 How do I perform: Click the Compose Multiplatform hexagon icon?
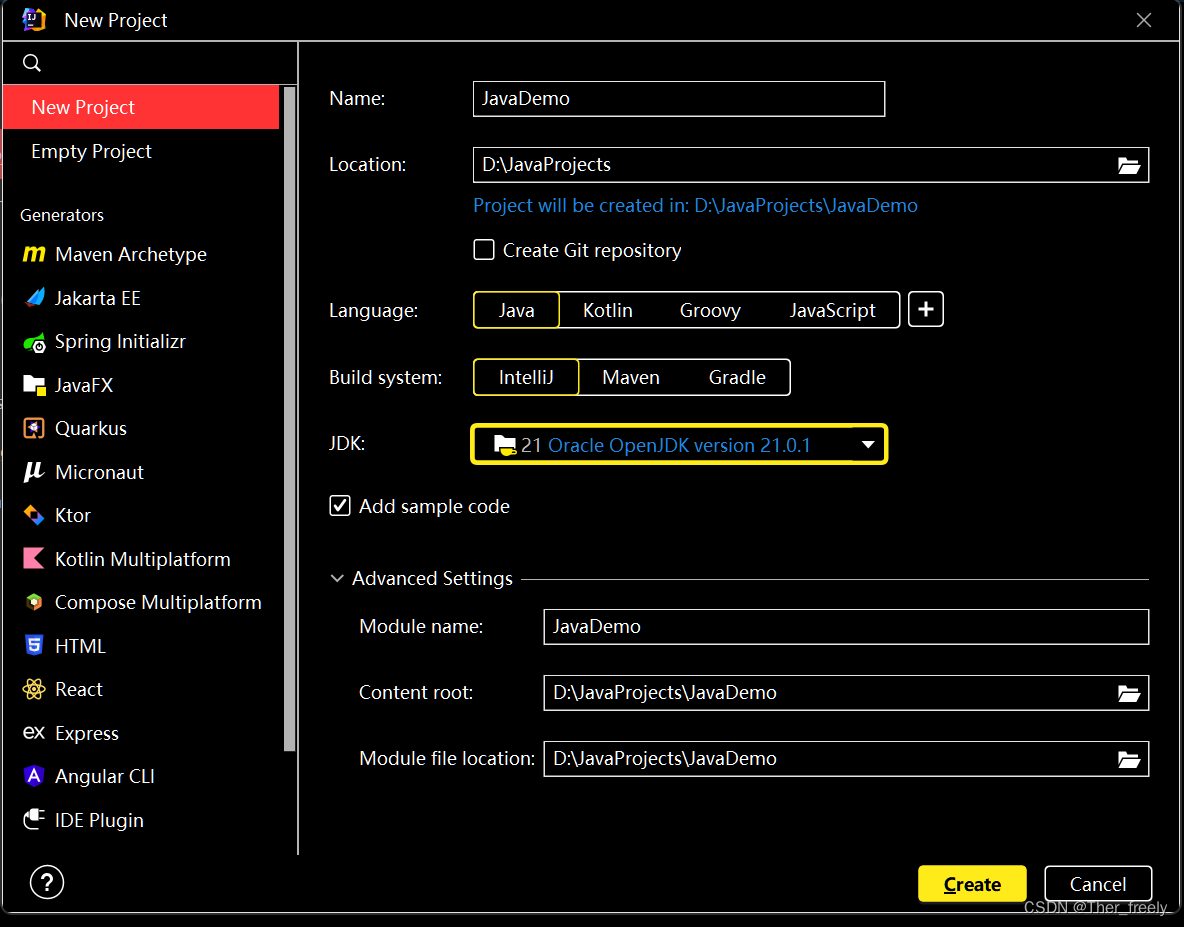pyautogui.click(x=34, y=602)
